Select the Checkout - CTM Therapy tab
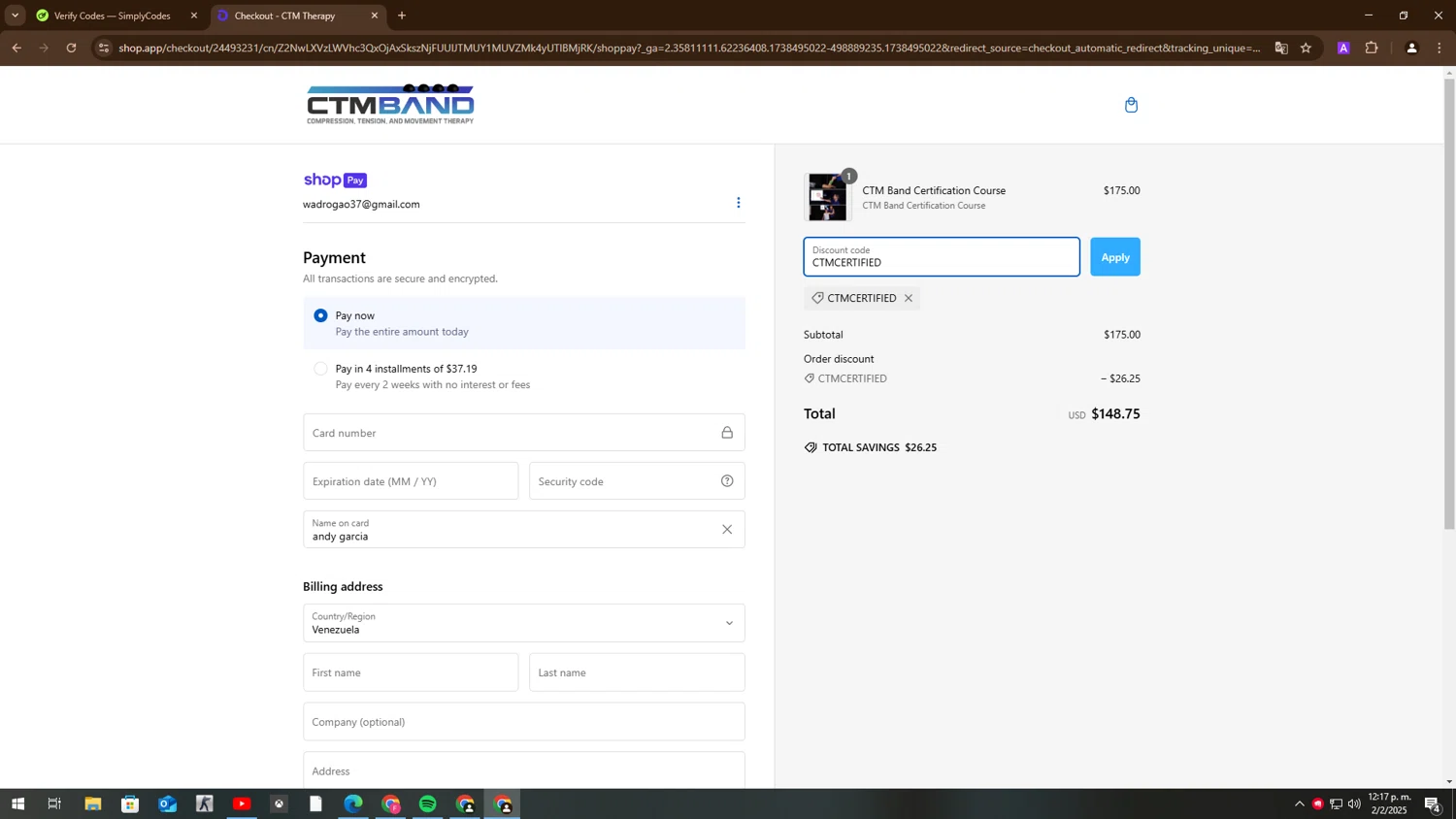The image size is (1456, 819). [x=296, y=16]
